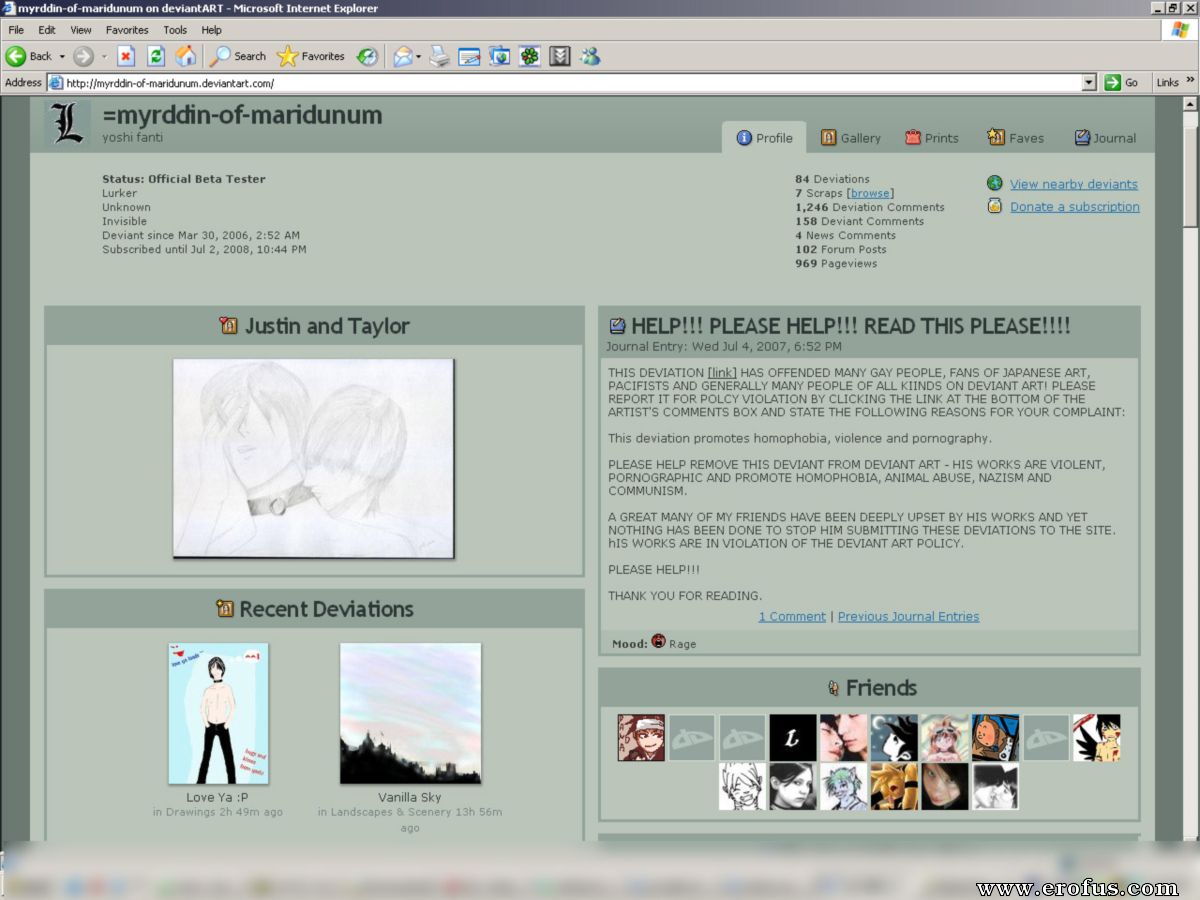Open the address bar dropdown list
This screenshot has width=1200, height=900.
[1089, 83]
